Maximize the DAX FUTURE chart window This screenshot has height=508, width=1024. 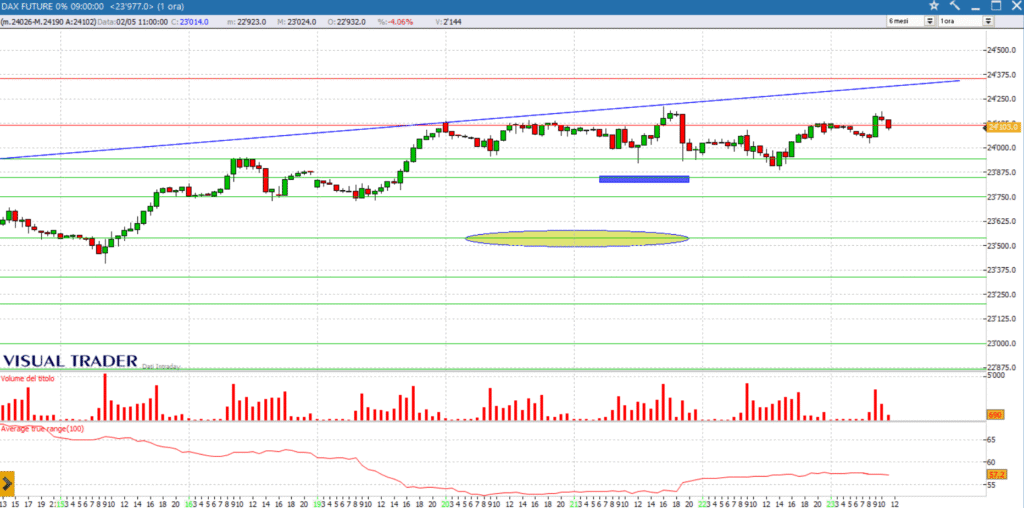996,5
